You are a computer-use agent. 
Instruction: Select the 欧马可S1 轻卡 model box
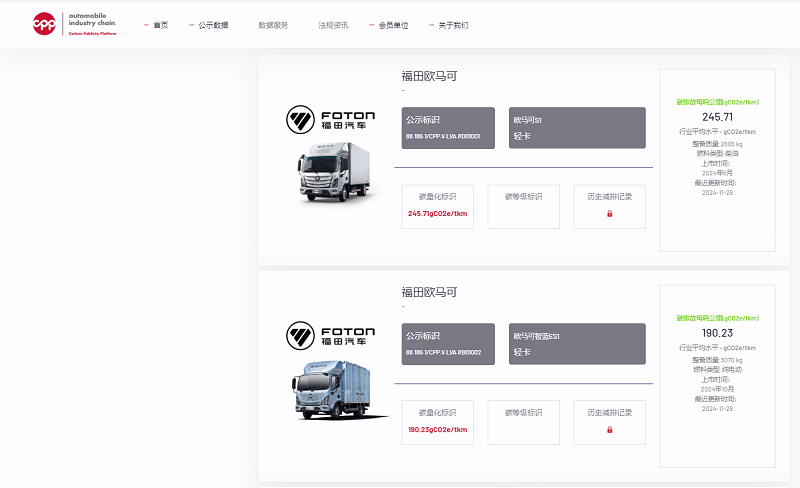coord(577,128)
